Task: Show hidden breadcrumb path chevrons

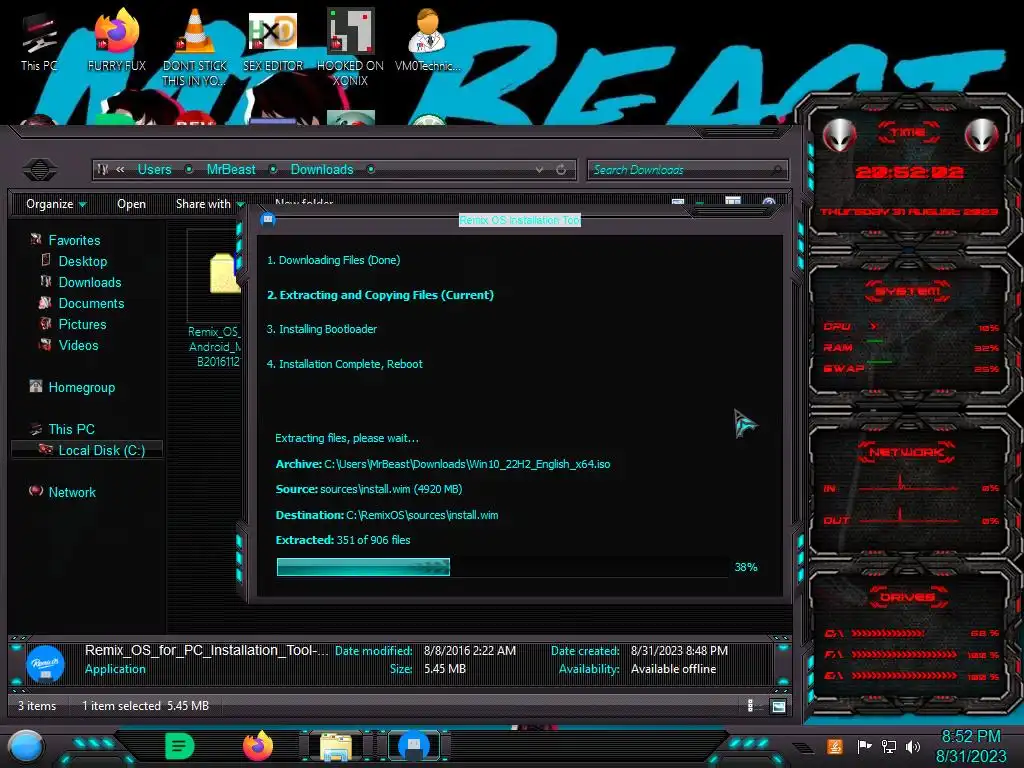Action: click(120, 170)
